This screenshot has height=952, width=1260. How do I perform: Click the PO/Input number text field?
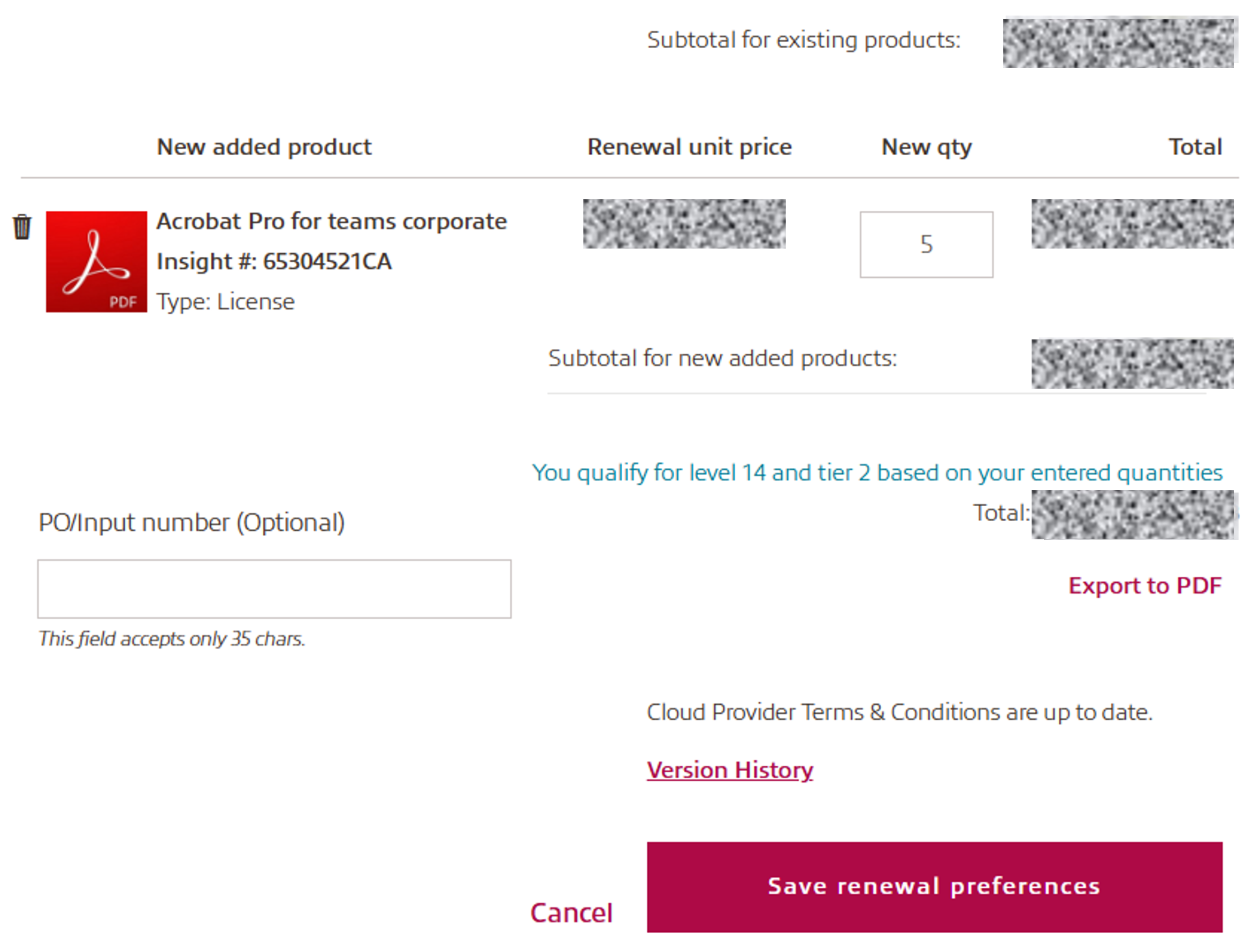coord(274,589)
